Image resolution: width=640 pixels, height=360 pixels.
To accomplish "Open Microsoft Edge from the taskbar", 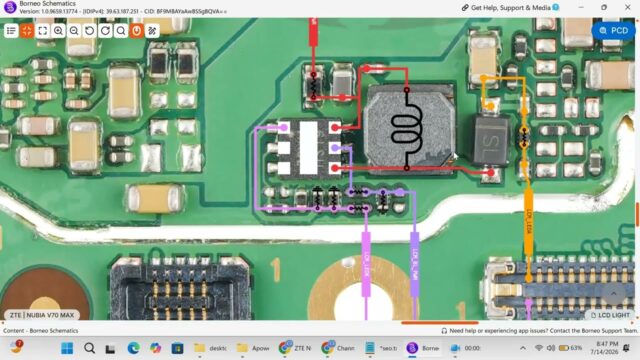I will (x=133, y=348).
